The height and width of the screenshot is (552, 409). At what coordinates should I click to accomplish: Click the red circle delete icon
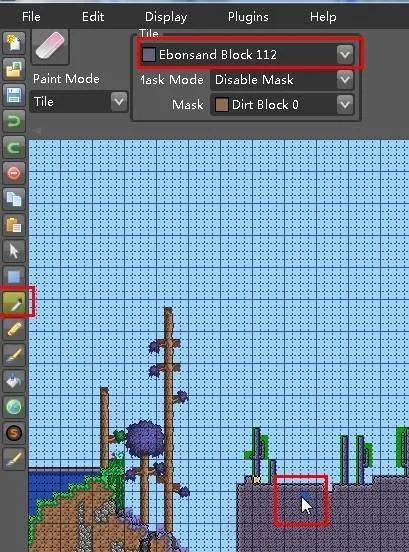[14, 173]
